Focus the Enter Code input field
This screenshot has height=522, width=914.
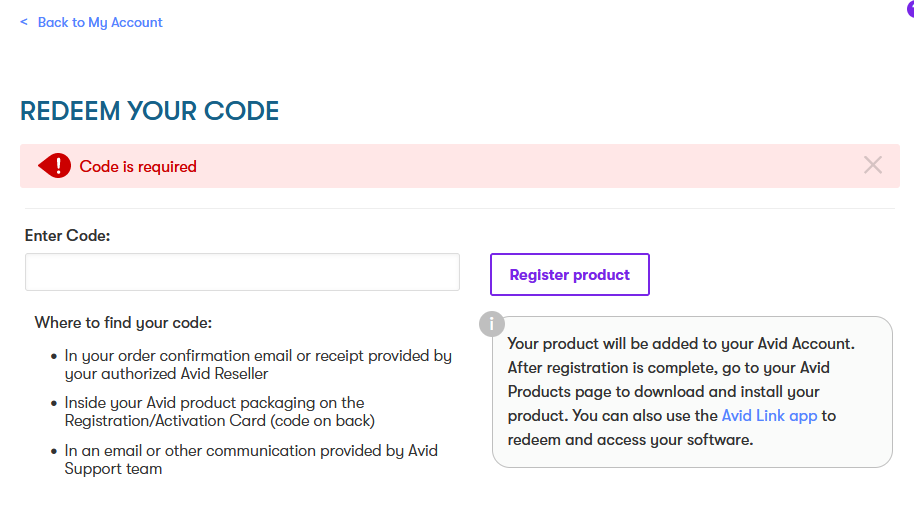click(242, 272)
